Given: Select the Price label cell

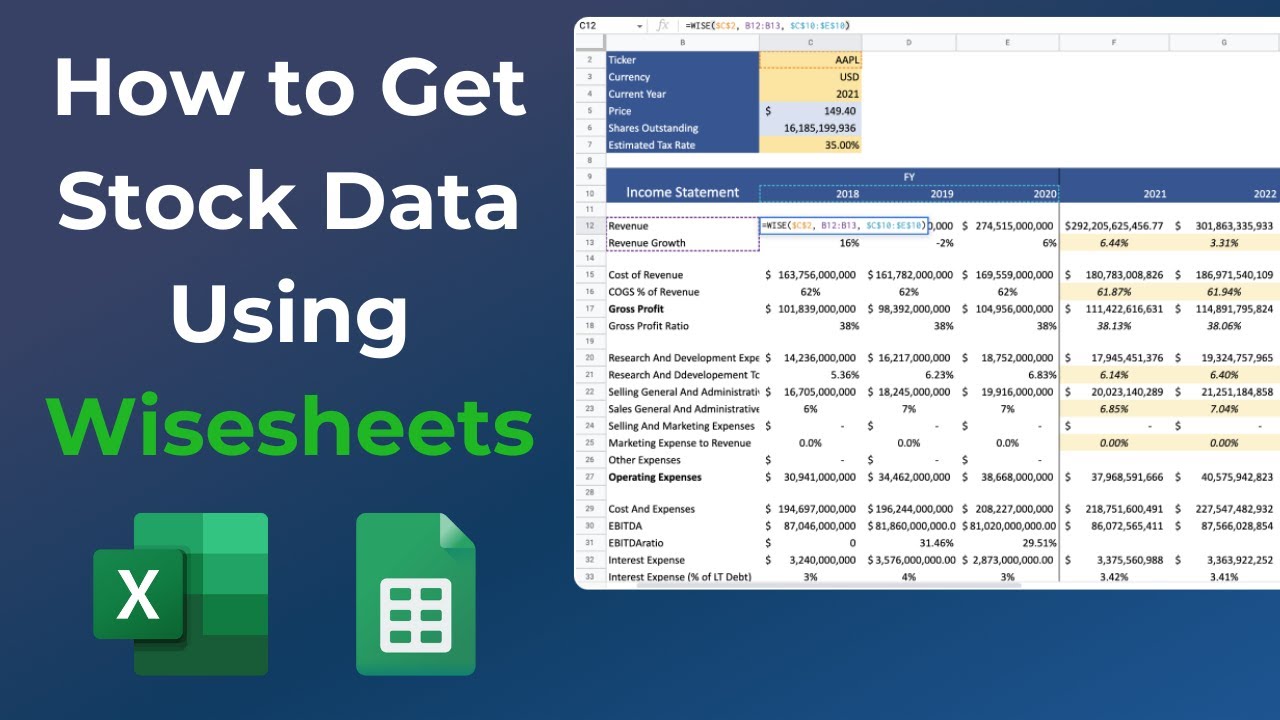Looking at the screenshot, I should (x=682, y=111).
